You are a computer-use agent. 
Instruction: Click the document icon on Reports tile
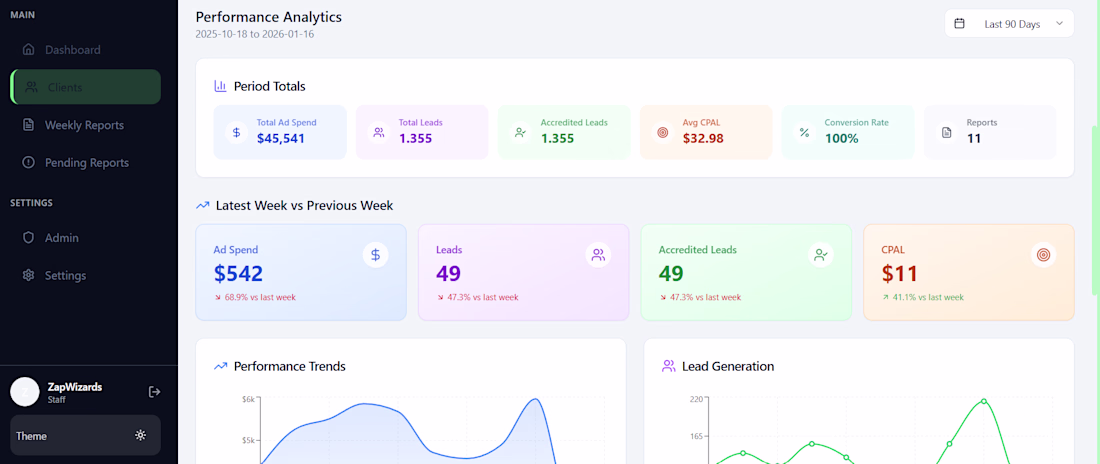(x=946, y=132)
